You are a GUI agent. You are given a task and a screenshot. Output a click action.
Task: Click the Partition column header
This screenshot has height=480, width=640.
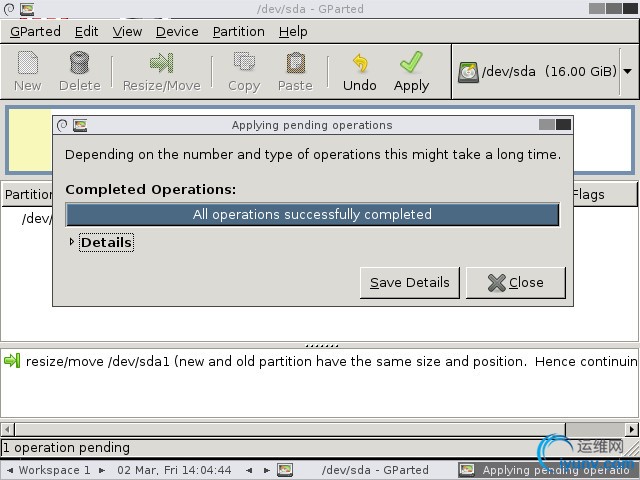point(28,195)
